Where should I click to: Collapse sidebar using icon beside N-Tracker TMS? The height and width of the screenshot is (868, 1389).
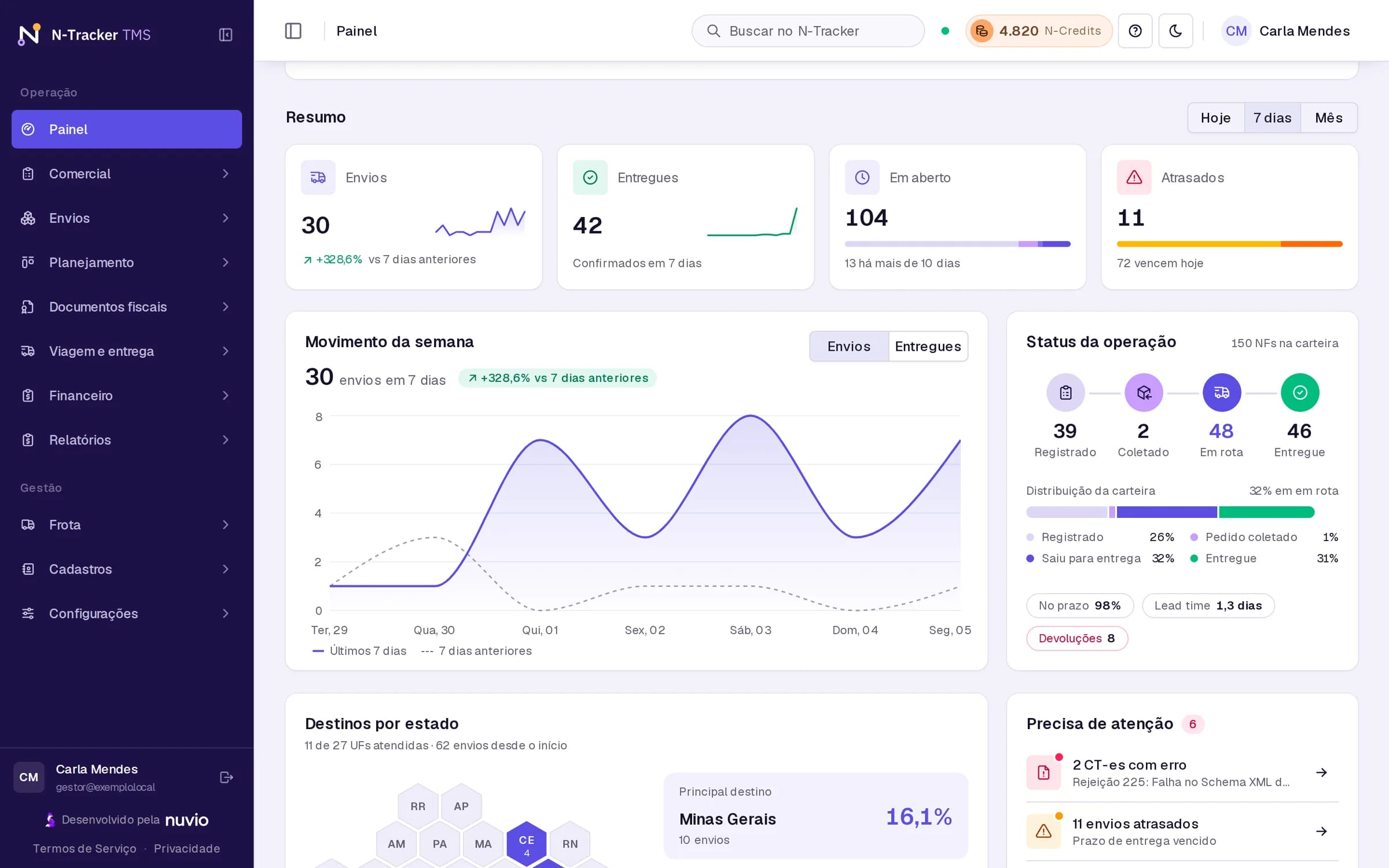point(226,35)
